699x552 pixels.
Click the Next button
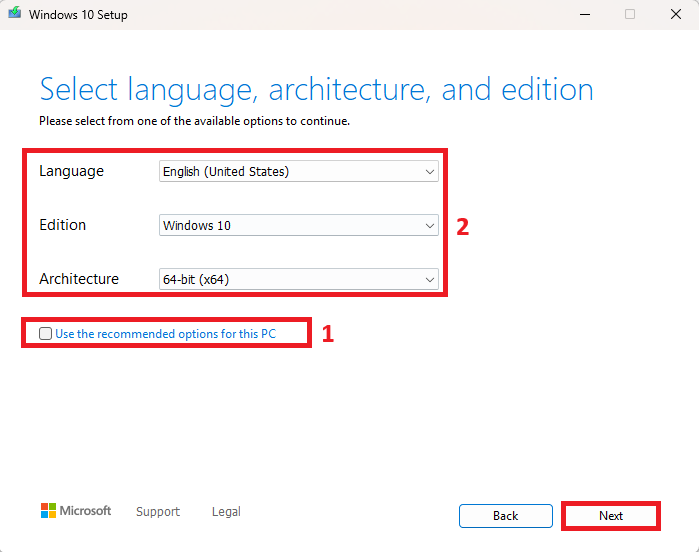(611, 516)
